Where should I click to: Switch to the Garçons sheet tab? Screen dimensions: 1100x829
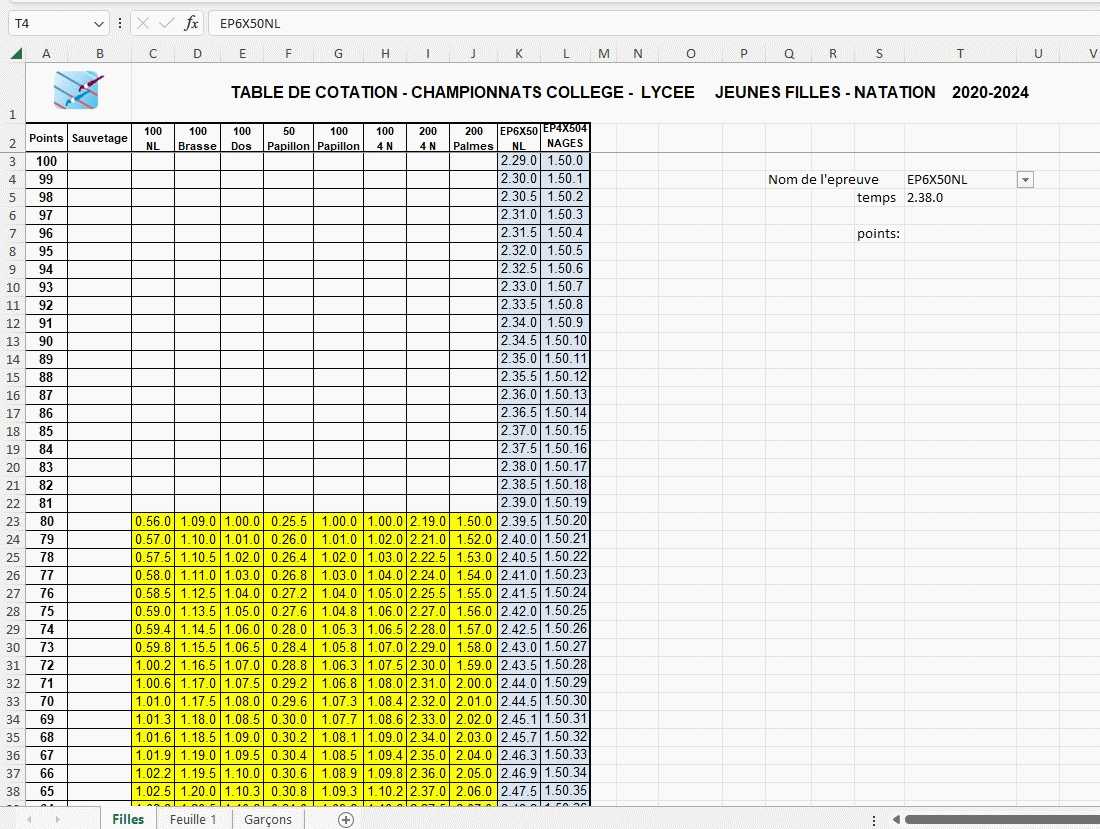pyautogui.click(x=267, y=819)
